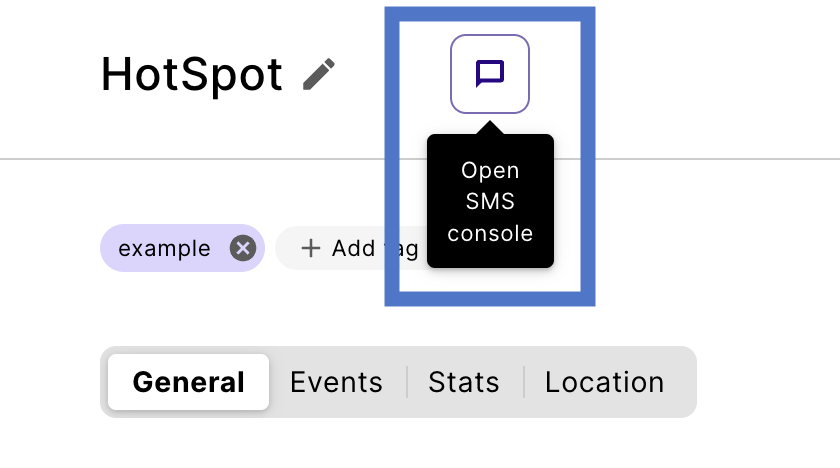
Task: Remove the example tag with its X
Action: click(x=242, y=248)
